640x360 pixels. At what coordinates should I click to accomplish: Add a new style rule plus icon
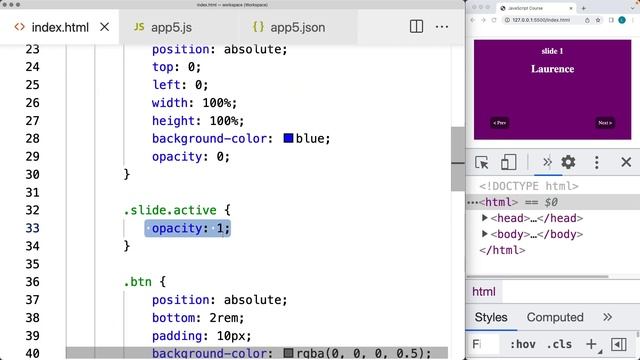click(x=591, y=344)
